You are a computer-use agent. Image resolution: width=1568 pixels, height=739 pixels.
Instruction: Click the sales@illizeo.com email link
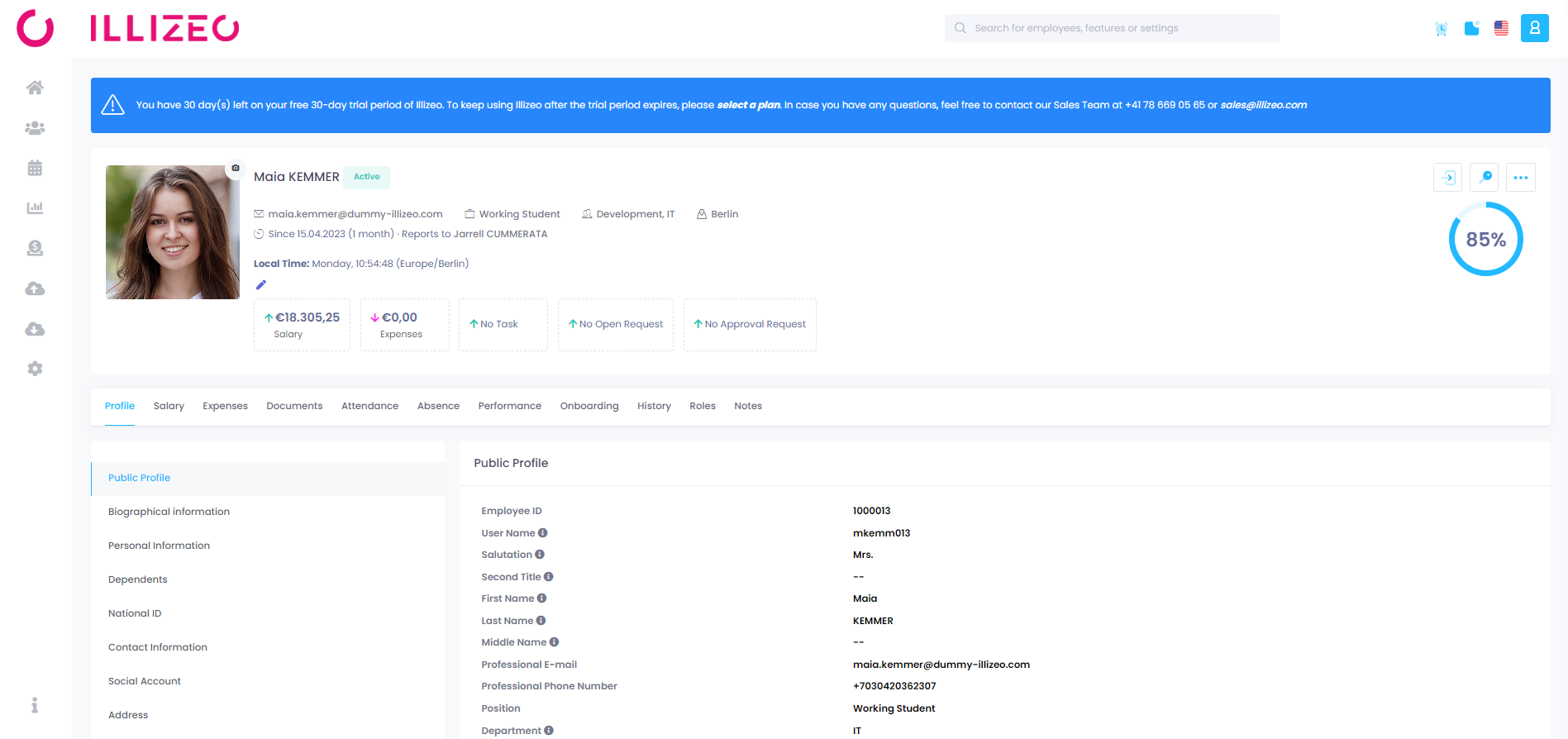click(x=1263, y=105)
